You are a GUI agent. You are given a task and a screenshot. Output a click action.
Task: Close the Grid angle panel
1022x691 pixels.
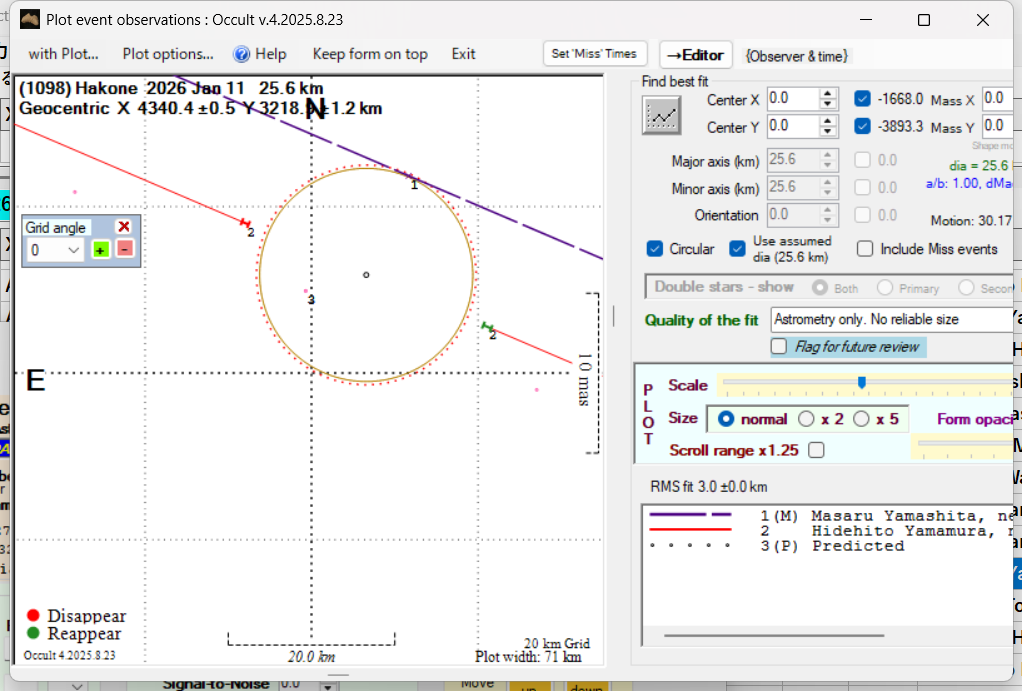pyautogui.click(x=124, y=227)
